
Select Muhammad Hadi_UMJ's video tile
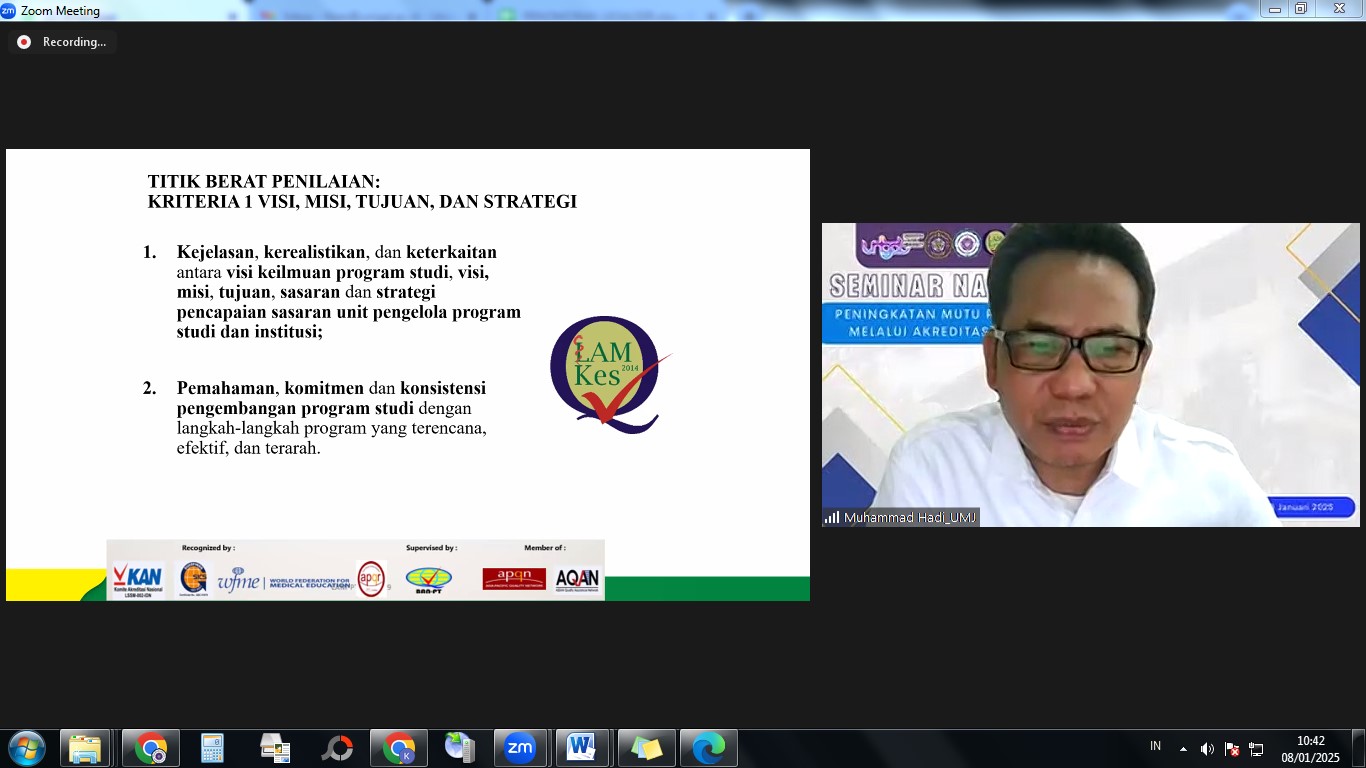coord(1090,375)
